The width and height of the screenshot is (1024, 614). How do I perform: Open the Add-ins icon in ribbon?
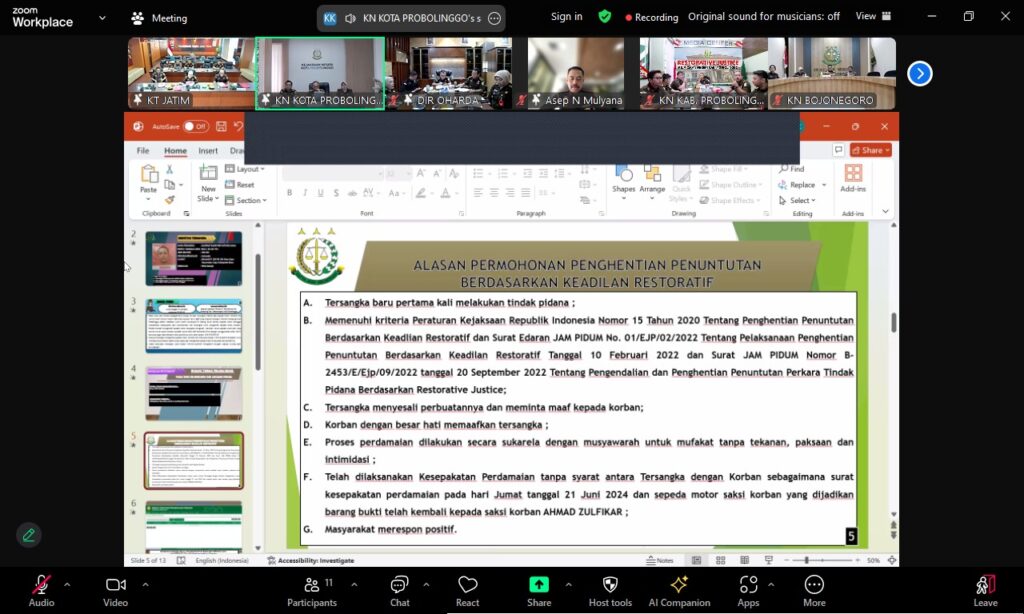coord(853,173)
